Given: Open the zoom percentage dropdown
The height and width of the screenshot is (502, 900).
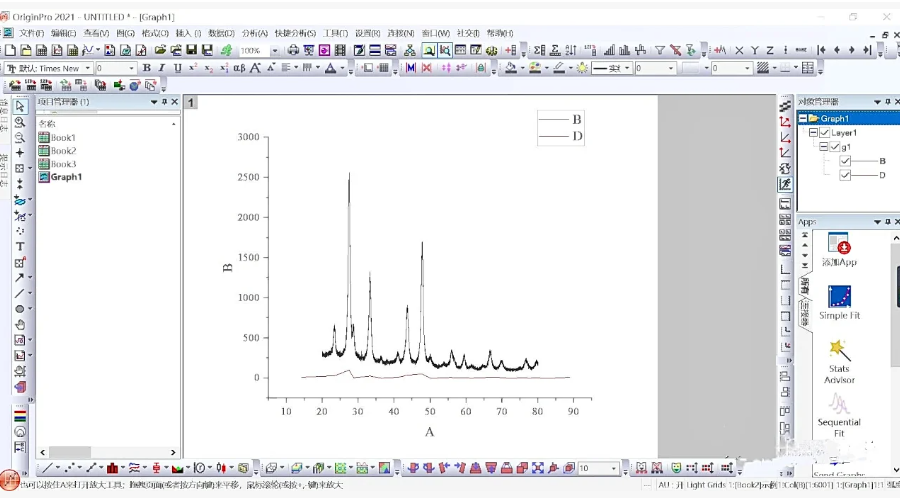Looking at the screenshot, I should [273, 50].
